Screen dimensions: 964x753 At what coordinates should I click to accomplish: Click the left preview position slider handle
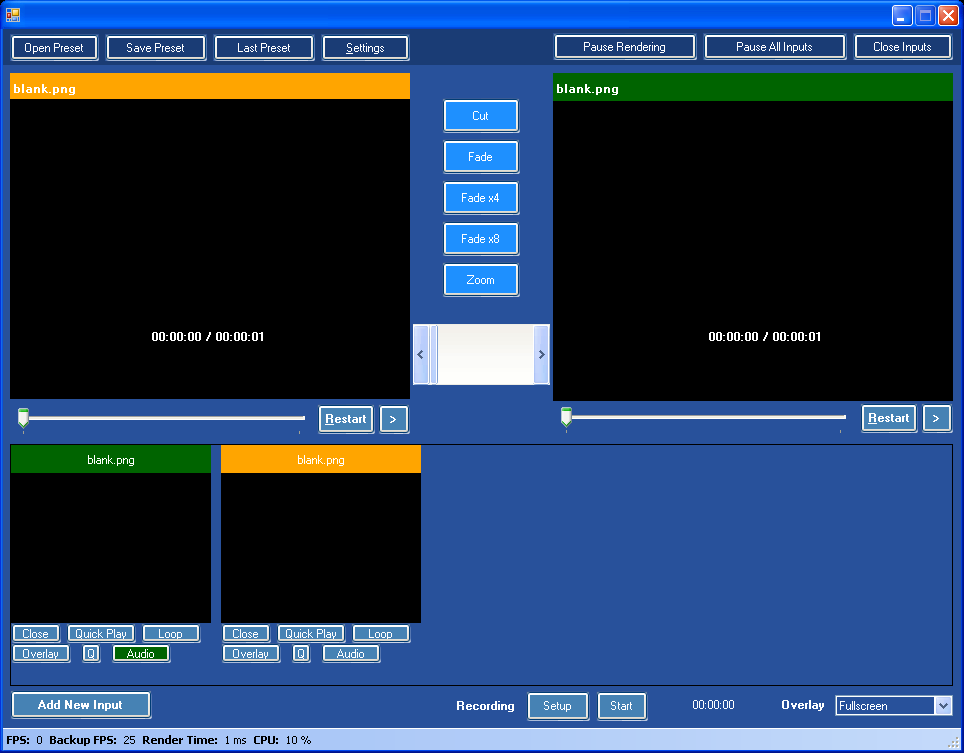coord(23,417)
